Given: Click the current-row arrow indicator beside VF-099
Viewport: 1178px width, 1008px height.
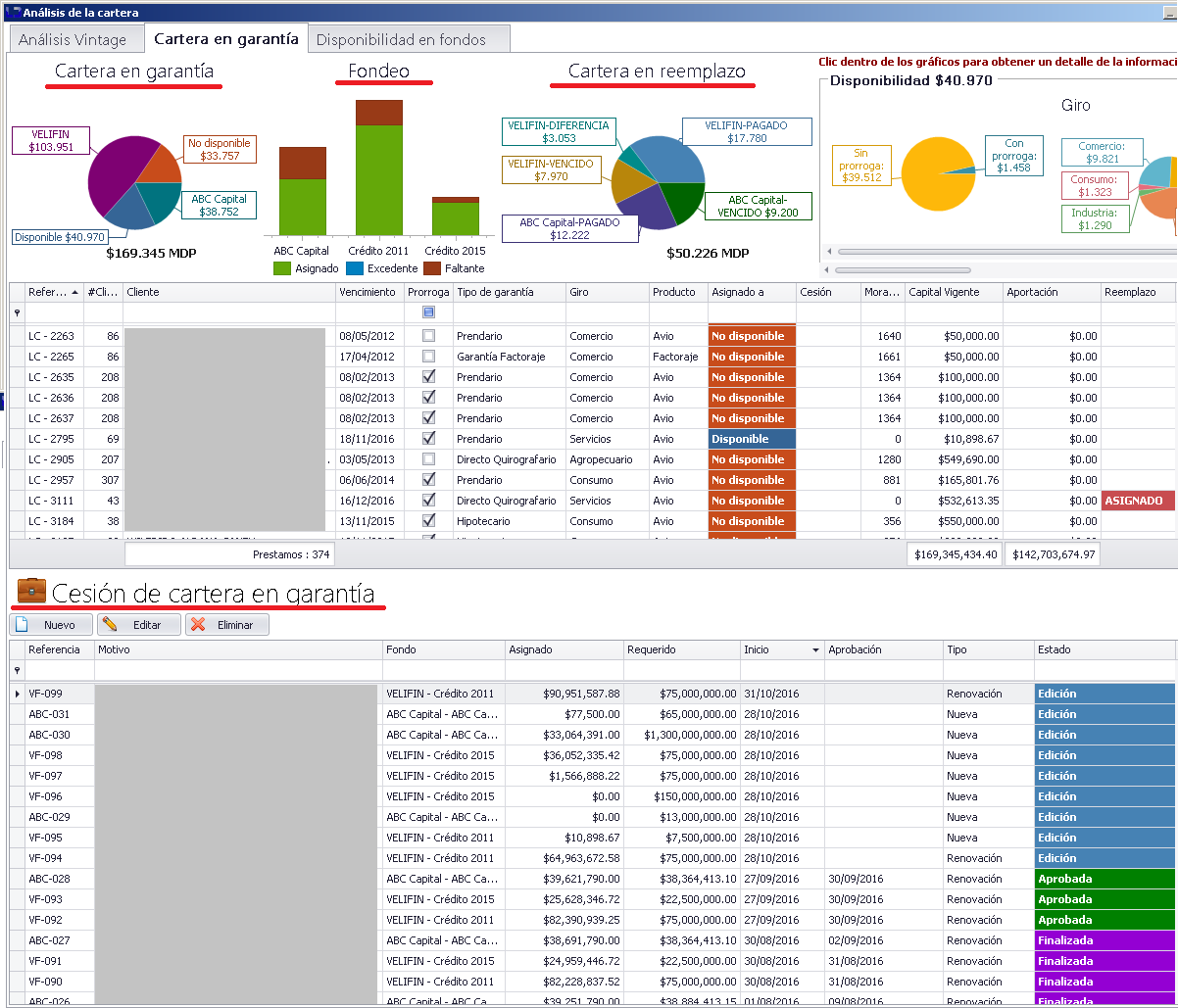Looking at the screenshot, I should coord(17,694).
